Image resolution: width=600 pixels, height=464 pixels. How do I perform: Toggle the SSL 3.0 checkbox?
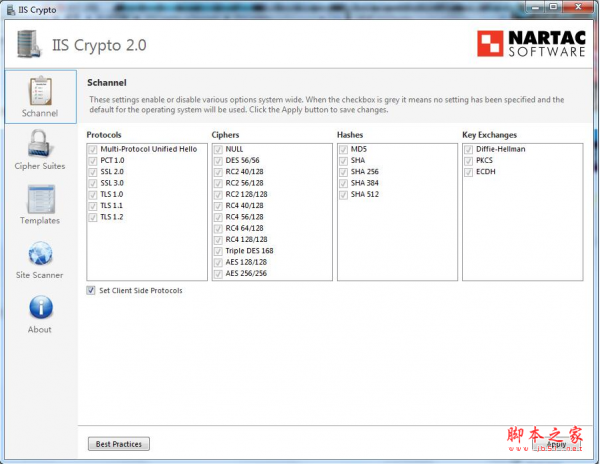click(x=93, y=183)
